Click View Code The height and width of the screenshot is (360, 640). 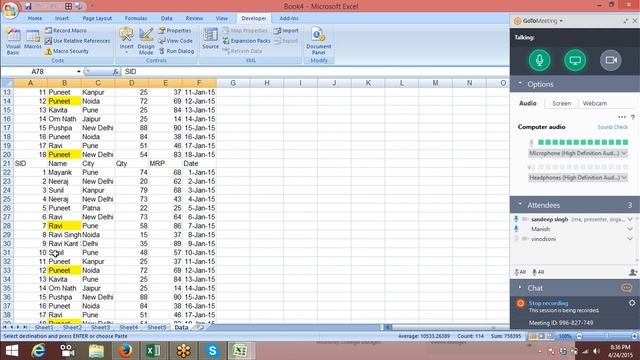coord(175,41)
